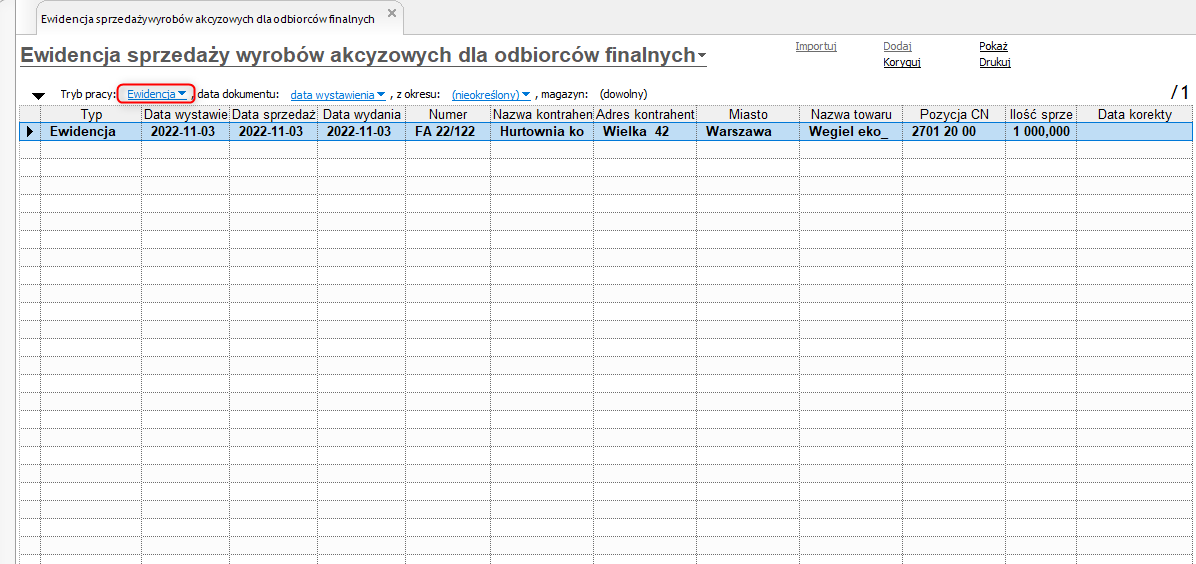The image size is (1196, 564).
Task: Click the 2701 20 00 CN code cell
Action: (x=953, y=131)
